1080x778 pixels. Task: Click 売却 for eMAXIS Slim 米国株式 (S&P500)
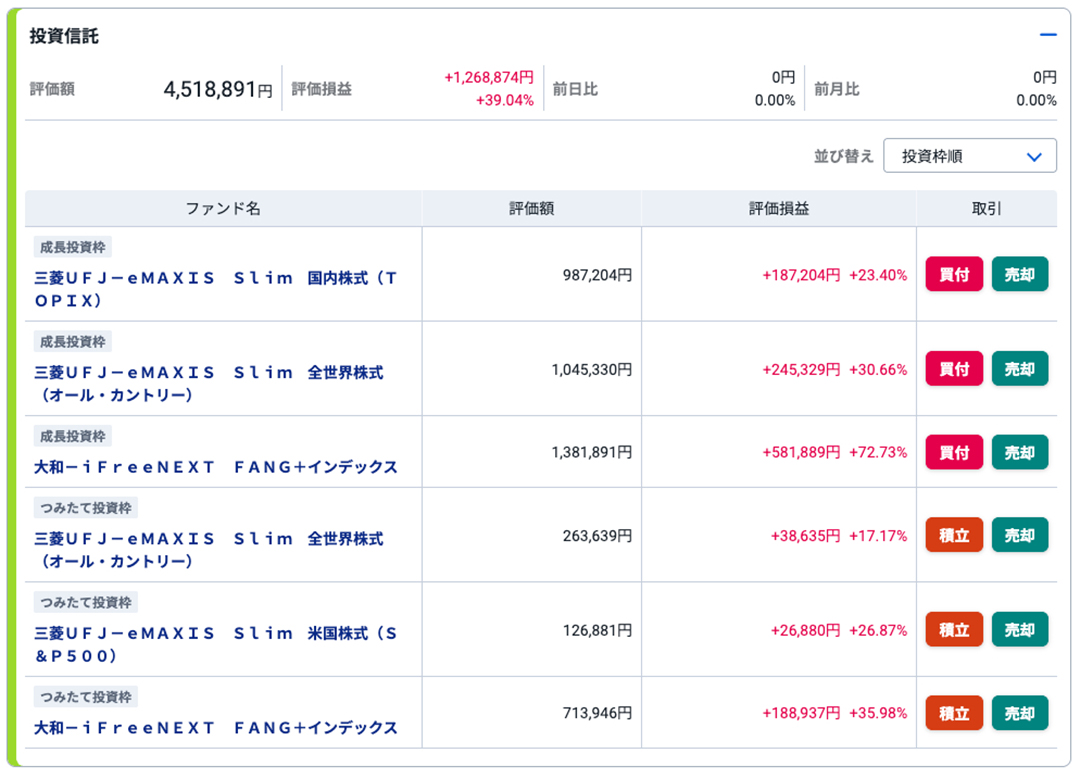click(1019, 629)
